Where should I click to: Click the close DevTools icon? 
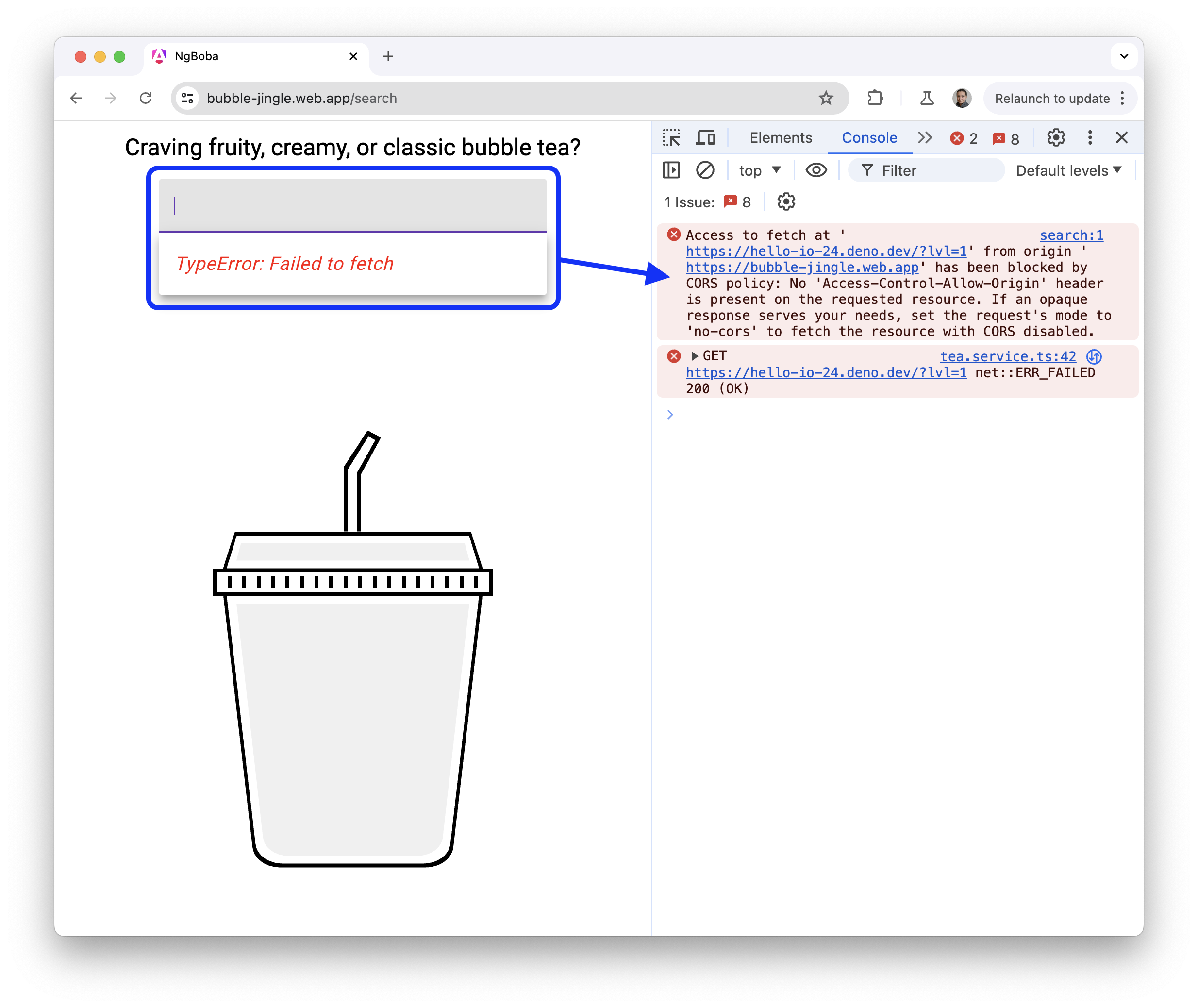1122,138
